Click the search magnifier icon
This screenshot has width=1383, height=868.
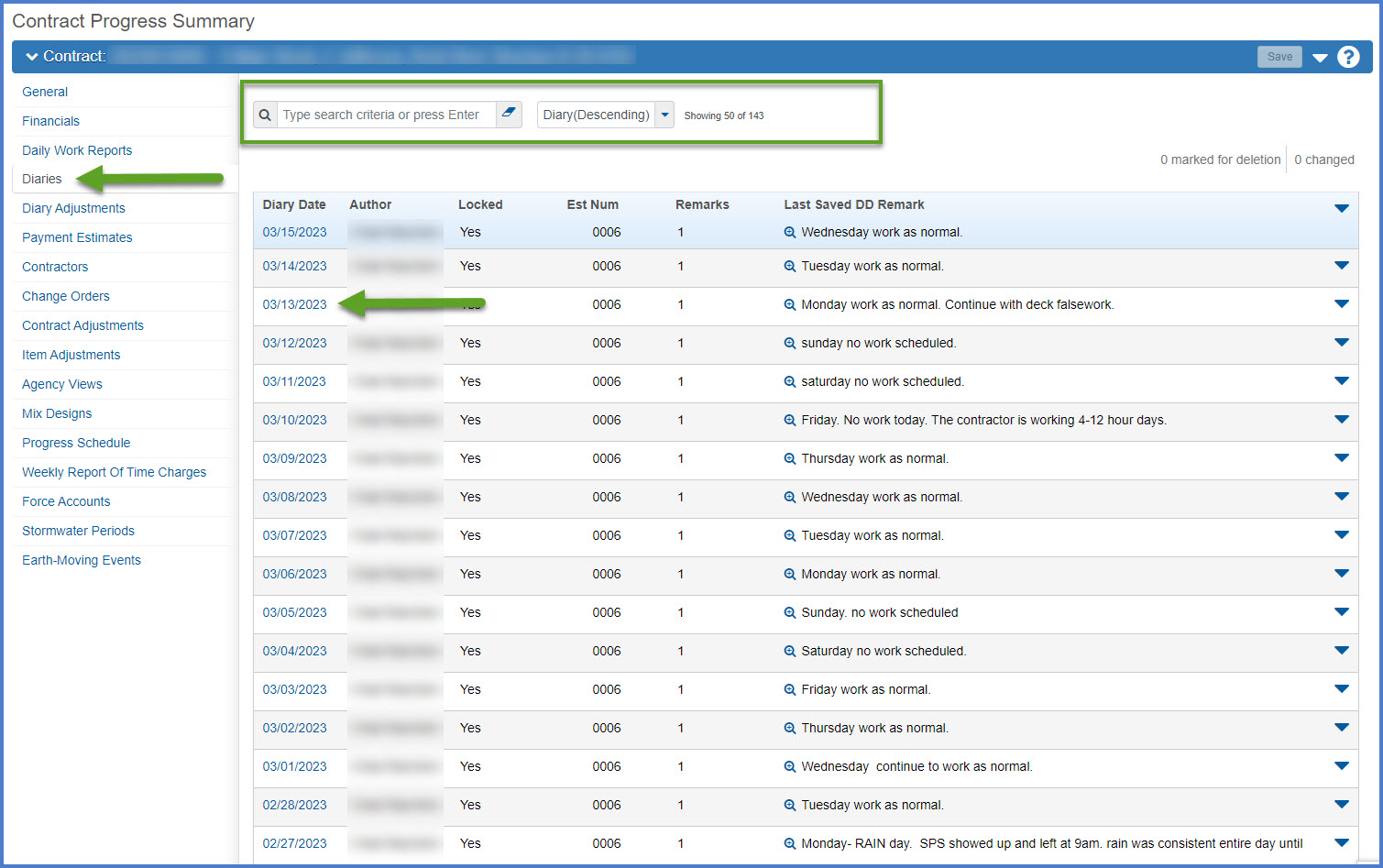tap(265, 115)
